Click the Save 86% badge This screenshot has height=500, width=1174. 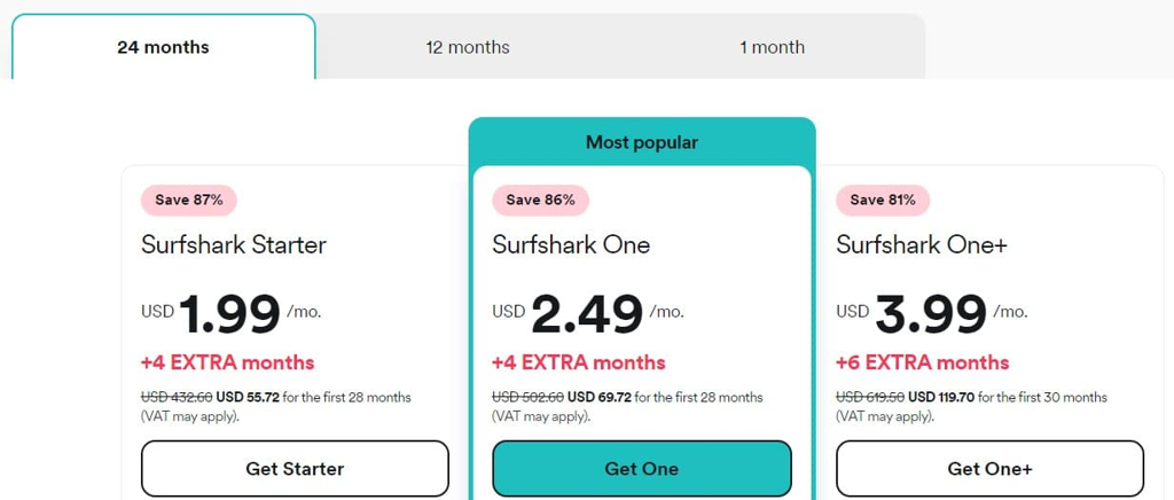(540, 200)
